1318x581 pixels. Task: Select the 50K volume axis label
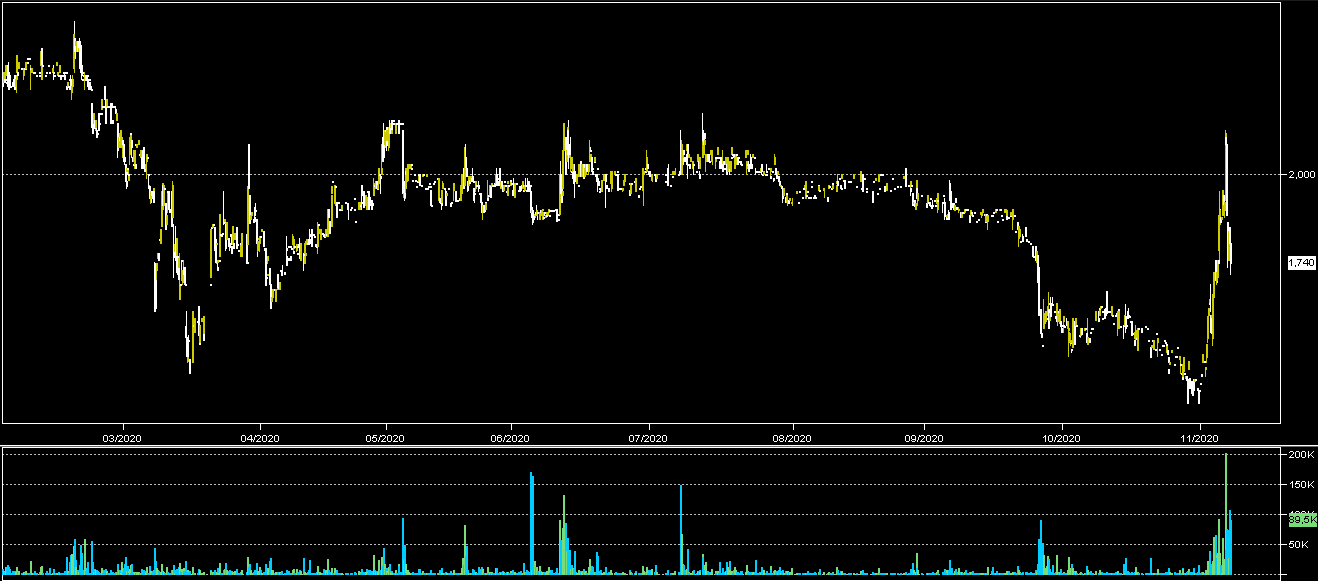[1300, 545]
